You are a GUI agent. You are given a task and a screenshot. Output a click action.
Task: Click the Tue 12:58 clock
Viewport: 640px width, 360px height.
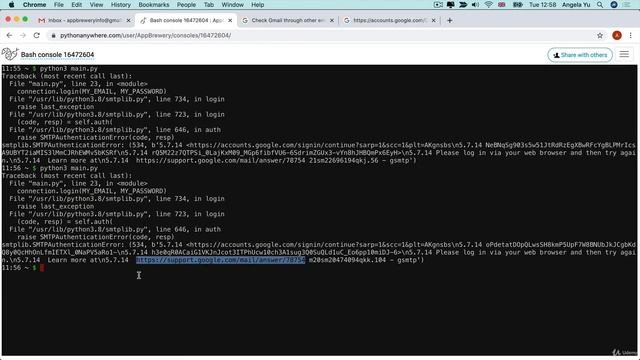(x=542, y=4)
